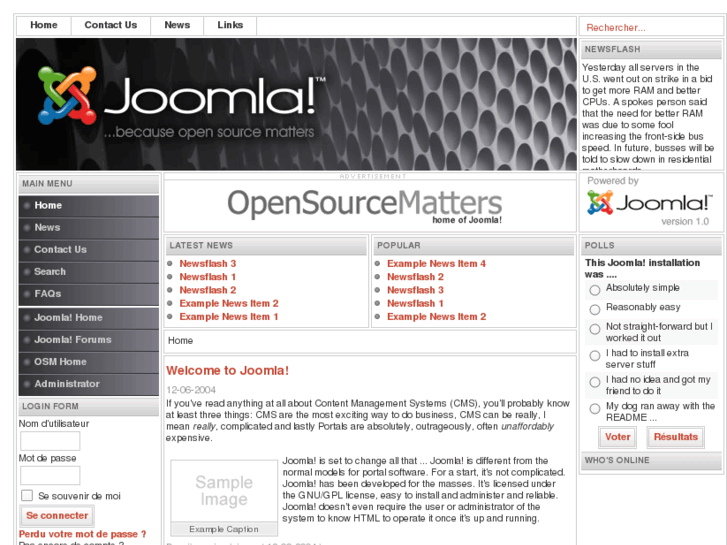The height and width of the screenshot is (545, 727).
Task: Click 'Perdu votre mot de passe ?' link
Action: pyautogui.click(x=83, y=534)
